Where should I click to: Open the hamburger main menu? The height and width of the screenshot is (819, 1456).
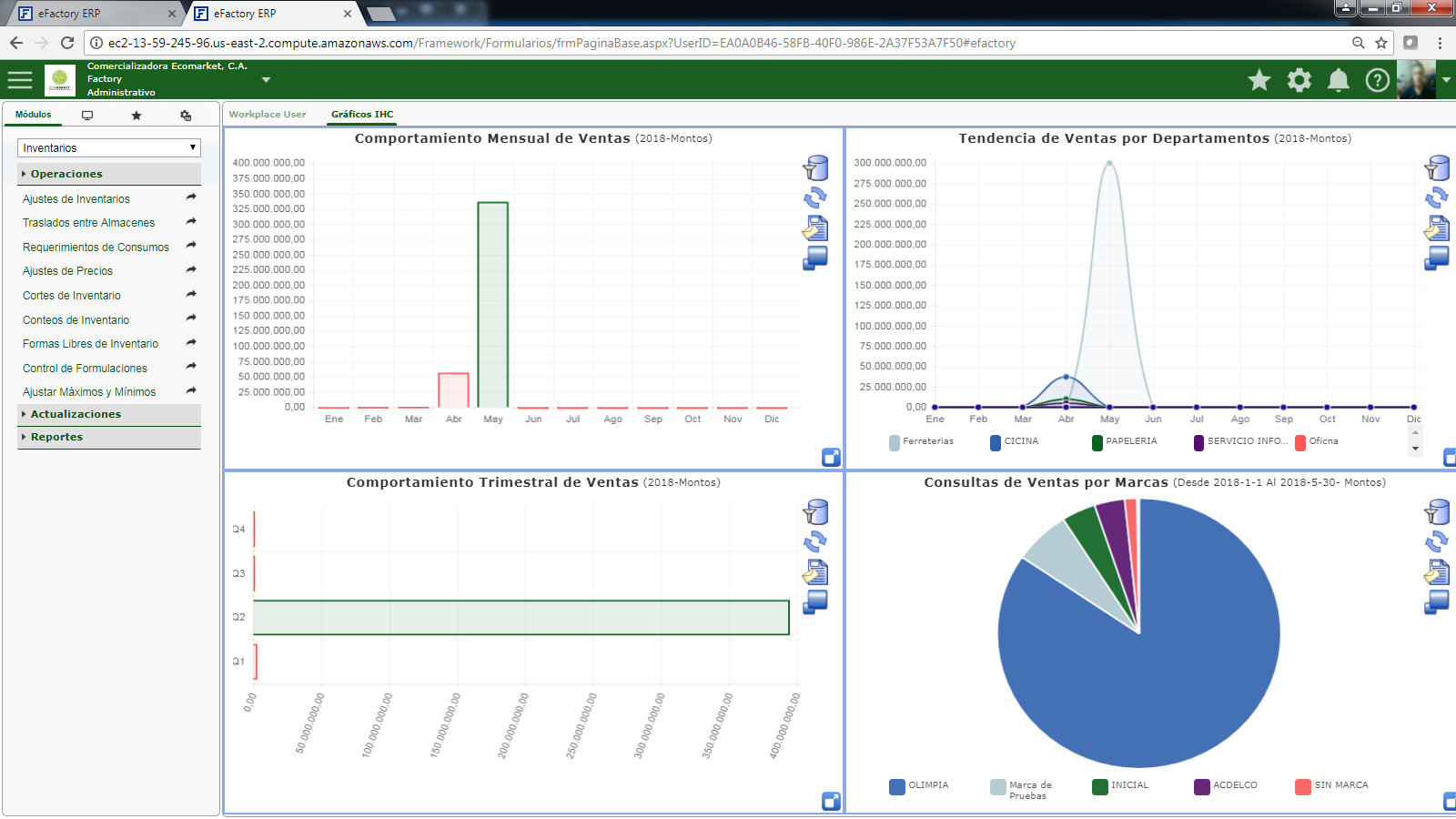click(x=20, y=80)
